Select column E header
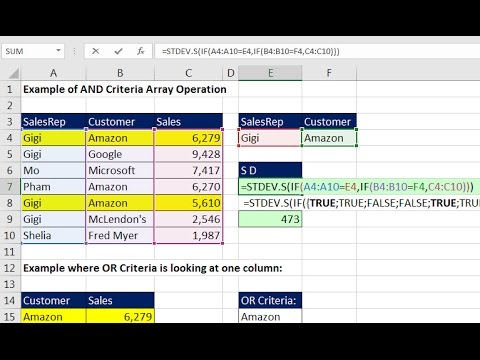This screenshot has width=480, height=360. (x=270, y=73)
